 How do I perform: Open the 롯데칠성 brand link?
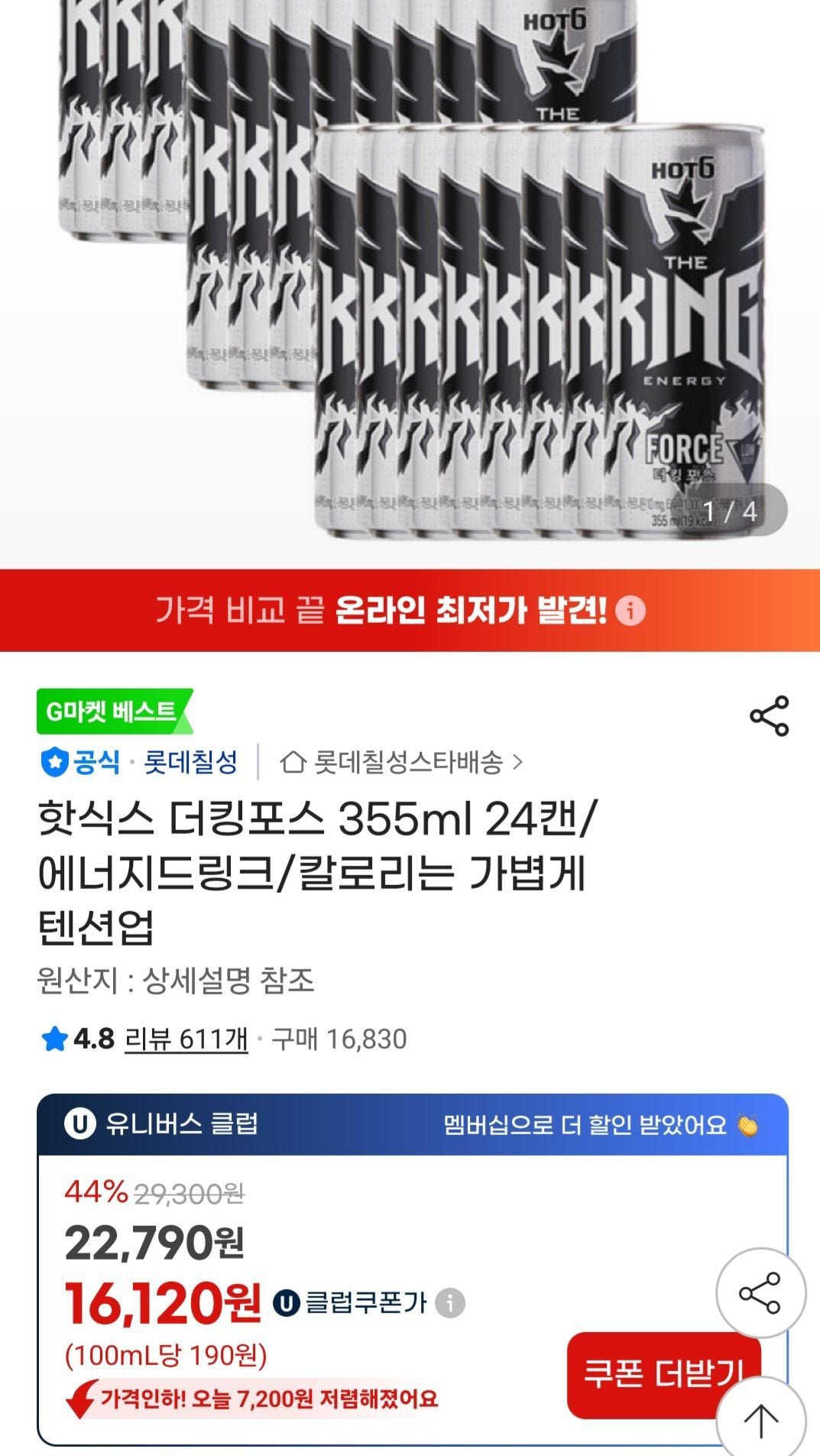[191, 762]
